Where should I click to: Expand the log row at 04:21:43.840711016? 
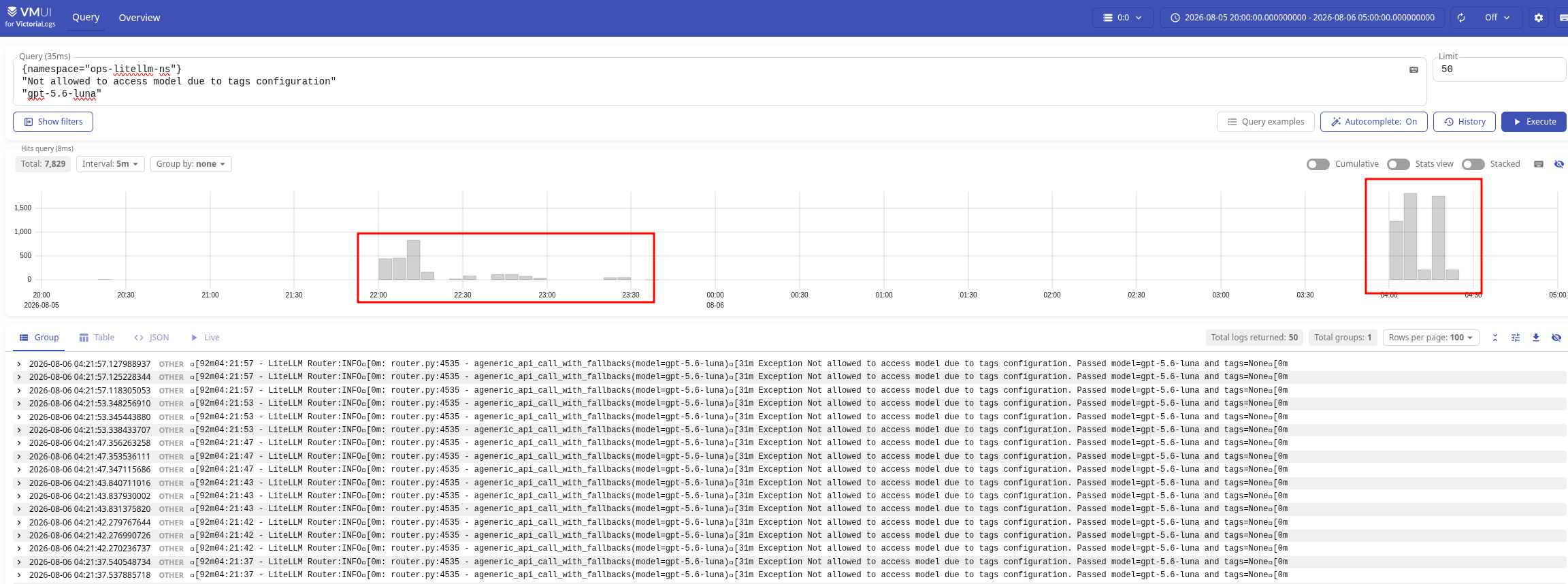point(19,483)
